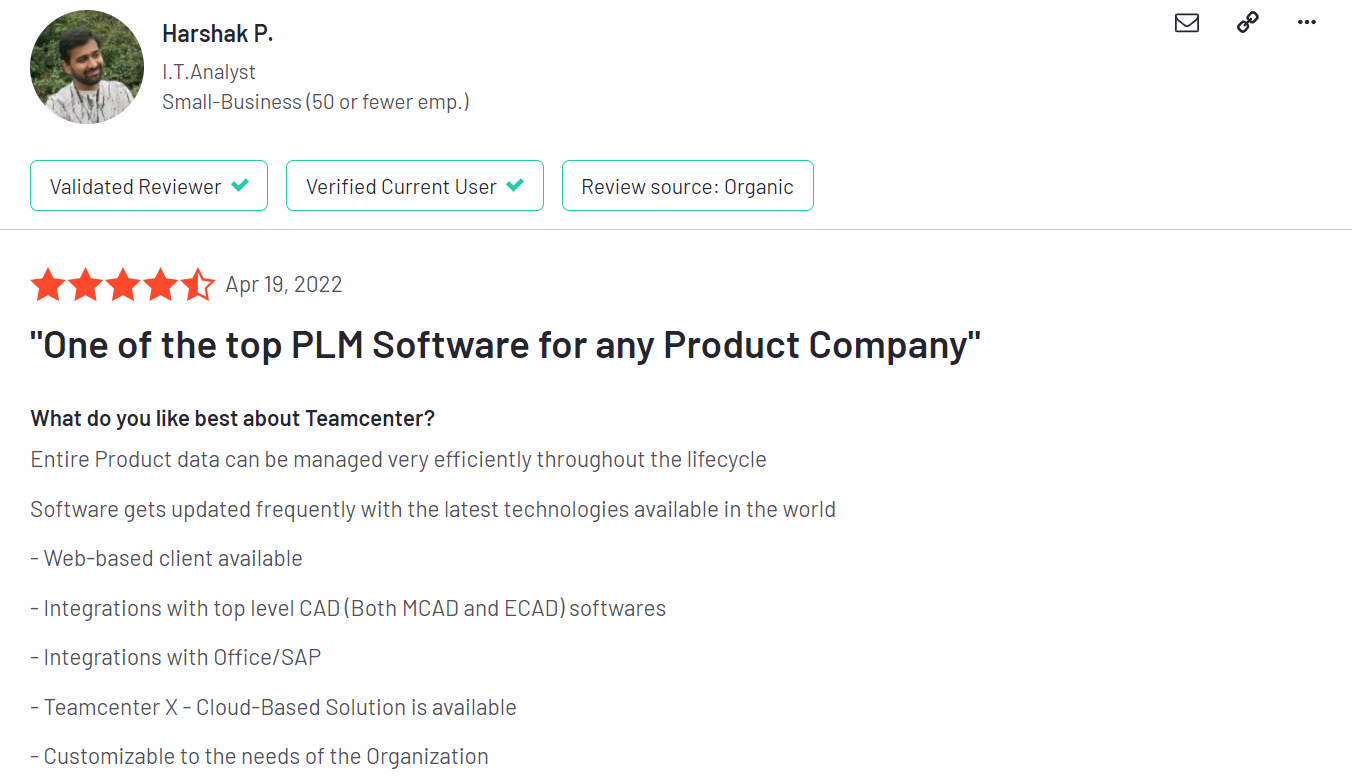Open the "One of the top PLM Software" review title
The height and width of the screenshot is (780, 1352).
point(505,345)
